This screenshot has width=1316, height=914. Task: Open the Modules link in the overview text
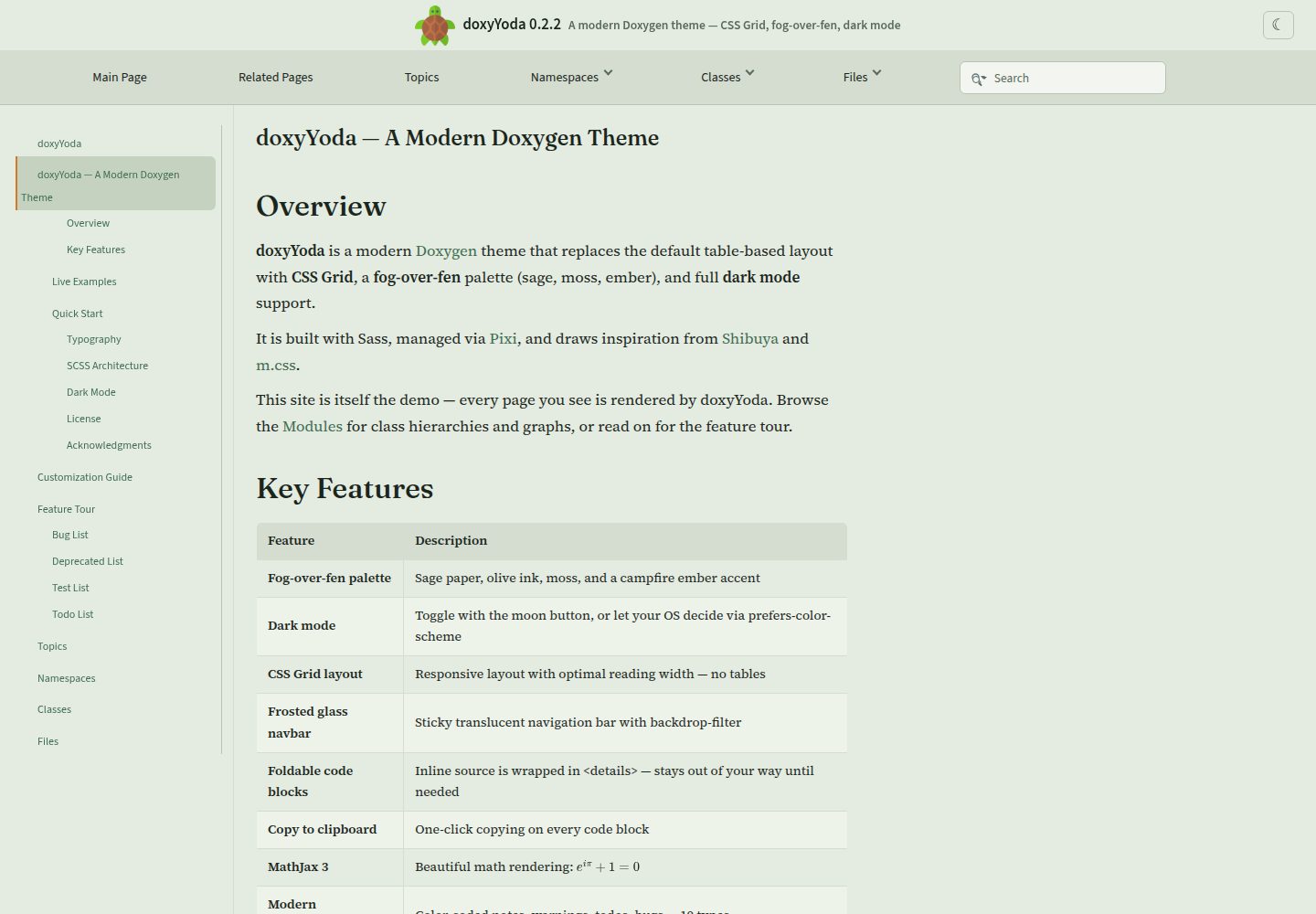(313, 426)
